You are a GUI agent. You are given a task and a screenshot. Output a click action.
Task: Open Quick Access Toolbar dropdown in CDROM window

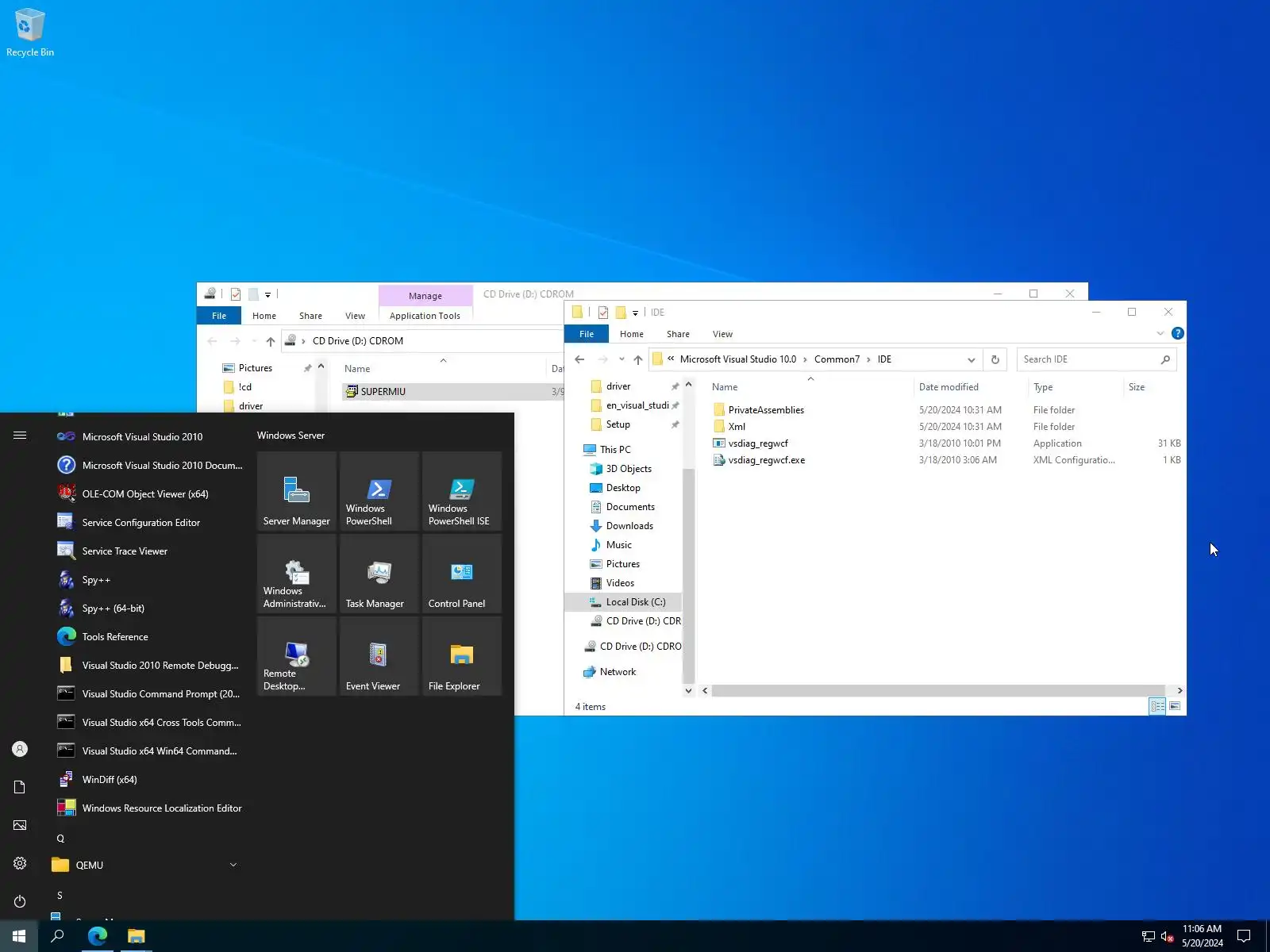[x=267, y=294]
